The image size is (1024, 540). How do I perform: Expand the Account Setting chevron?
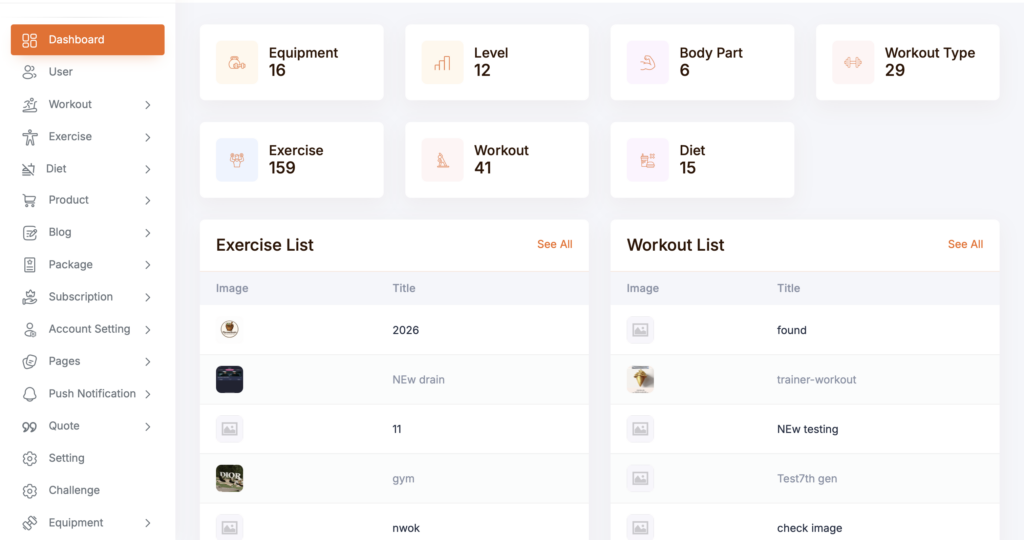coord(148,329)
